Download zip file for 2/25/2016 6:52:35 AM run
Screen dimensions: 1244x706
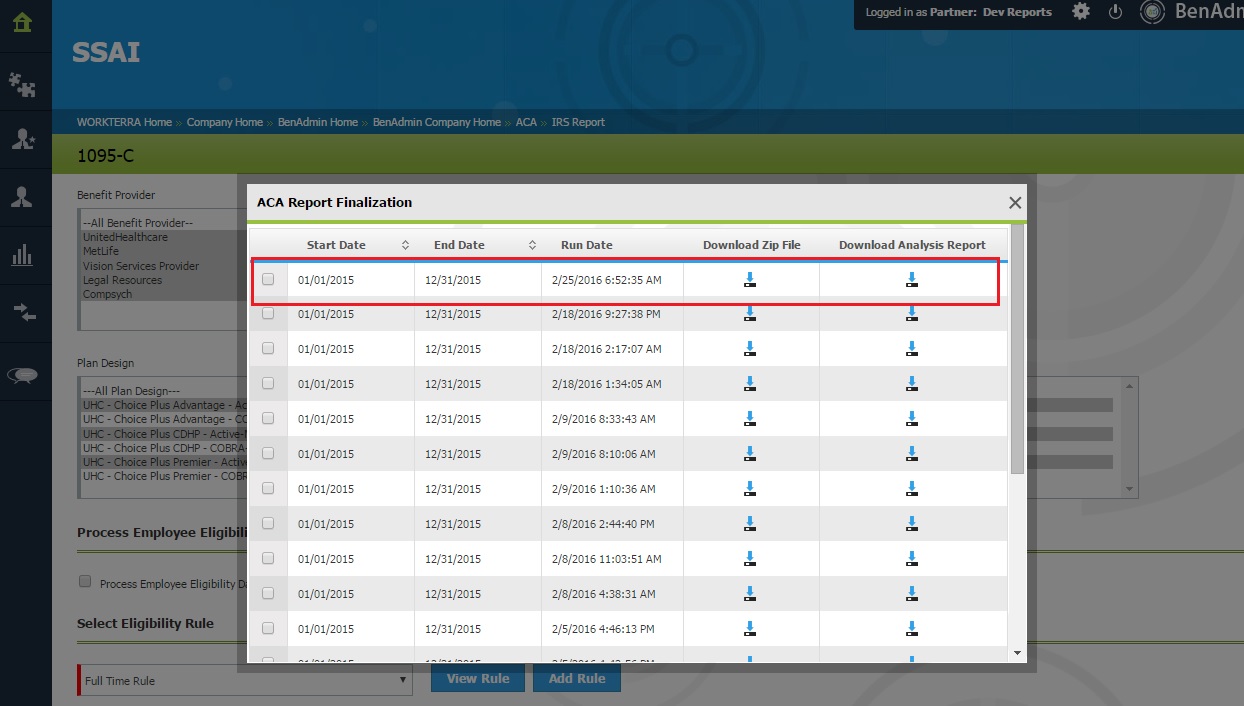click(750, 280)
